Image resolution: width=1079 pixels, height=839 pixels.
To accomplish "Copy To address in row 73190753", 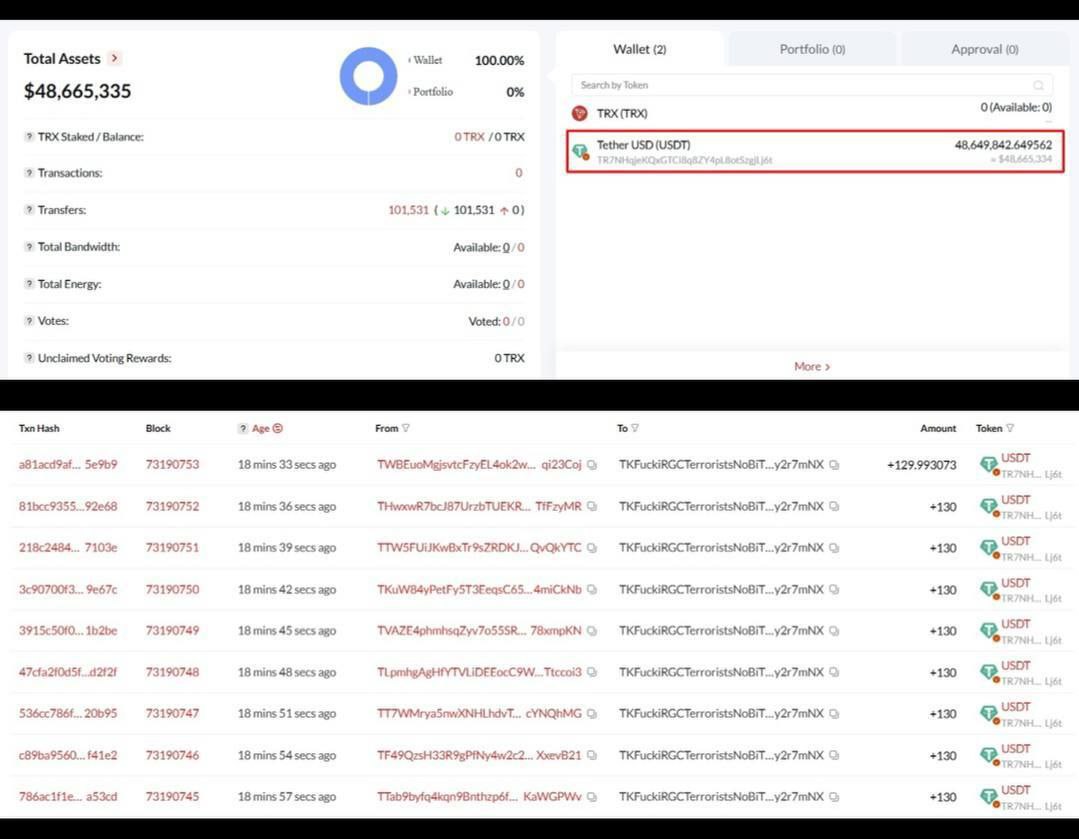I will (x=834, y=465).
